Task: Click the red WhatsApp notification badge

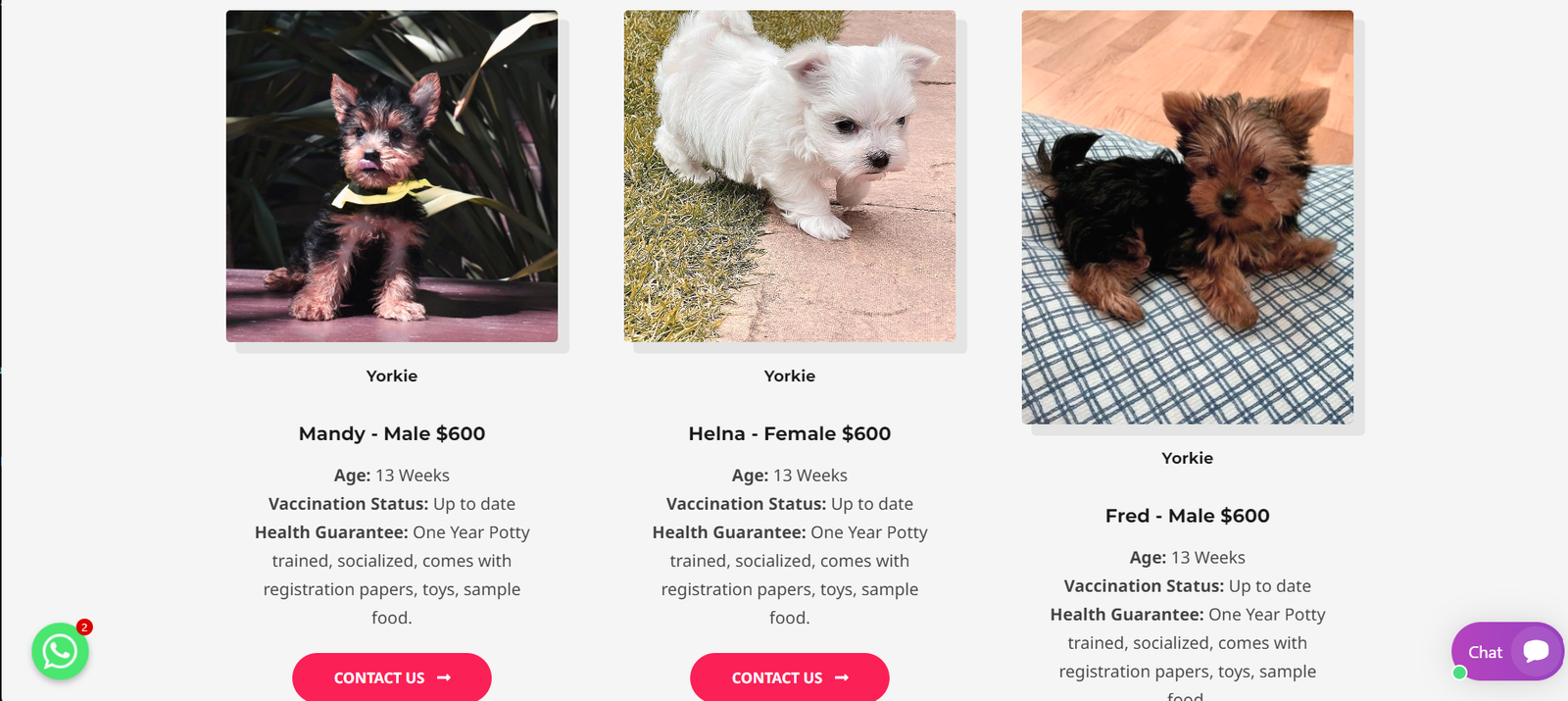Action: [85, 627]
